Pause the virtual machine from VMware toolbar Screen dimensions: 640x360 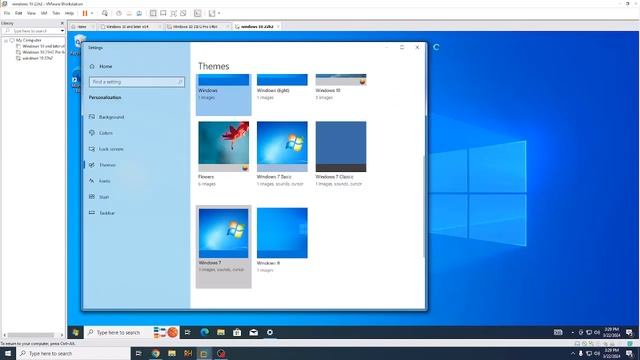[x=85, y=13]
